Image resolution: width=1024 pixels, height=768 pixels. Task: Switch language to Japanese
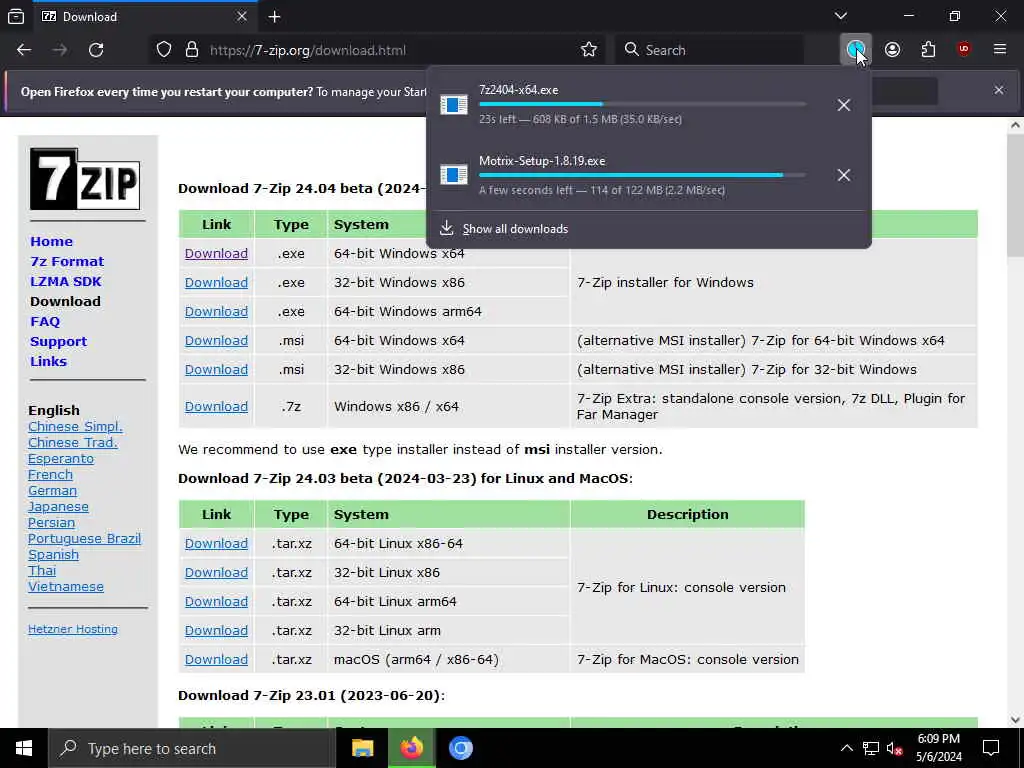(x=58, y=507)
